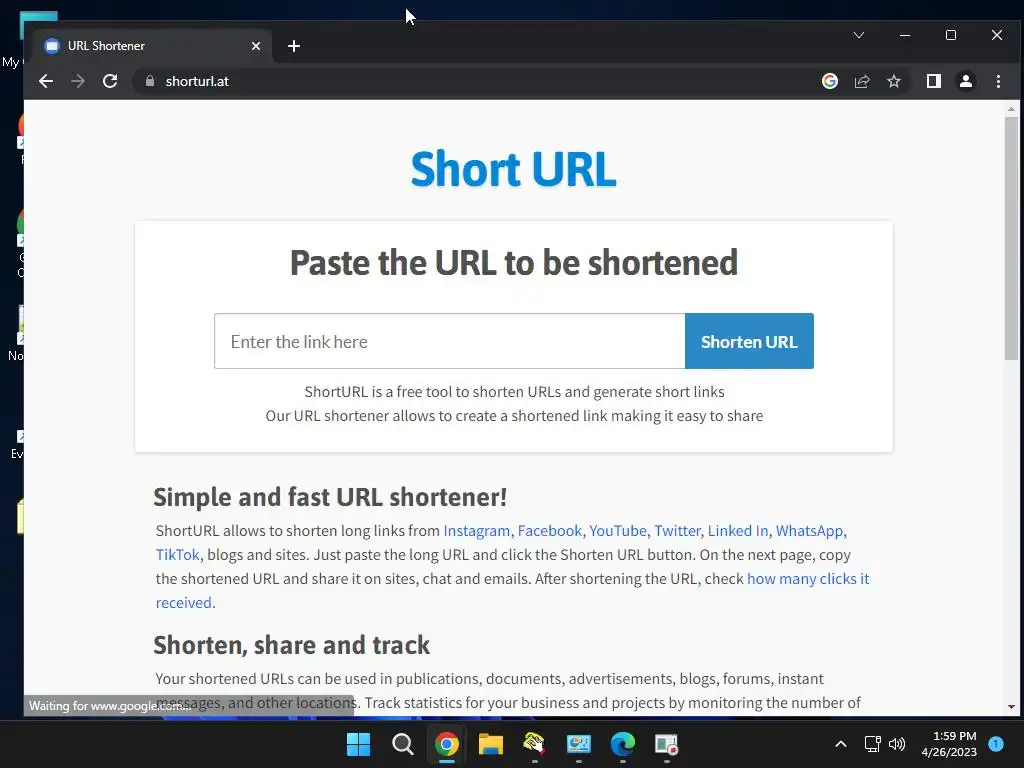The width and height of the screenshot is (1024, 768).
Task: Show hidden system tray icons
Action: pyautogui.click(x=840, y=744)
